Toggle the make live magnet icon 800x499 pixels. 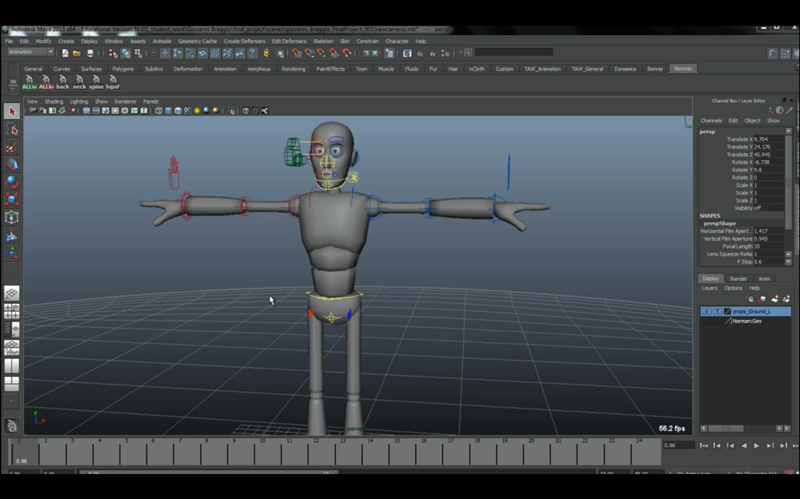(x=347, y=53)
